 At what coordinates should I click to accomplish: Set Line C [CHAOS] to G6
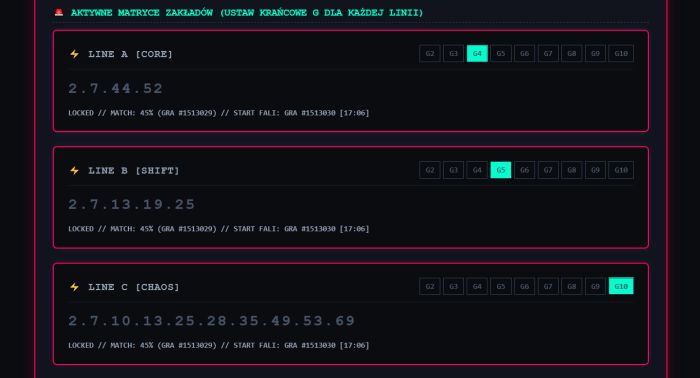pyautogui.click(x=525, y=287)
